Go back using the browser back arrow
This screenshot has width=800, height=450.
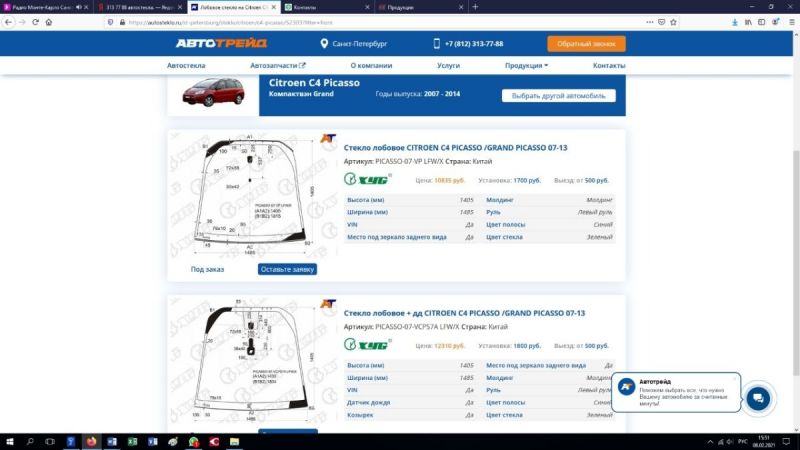click(8, 22)
